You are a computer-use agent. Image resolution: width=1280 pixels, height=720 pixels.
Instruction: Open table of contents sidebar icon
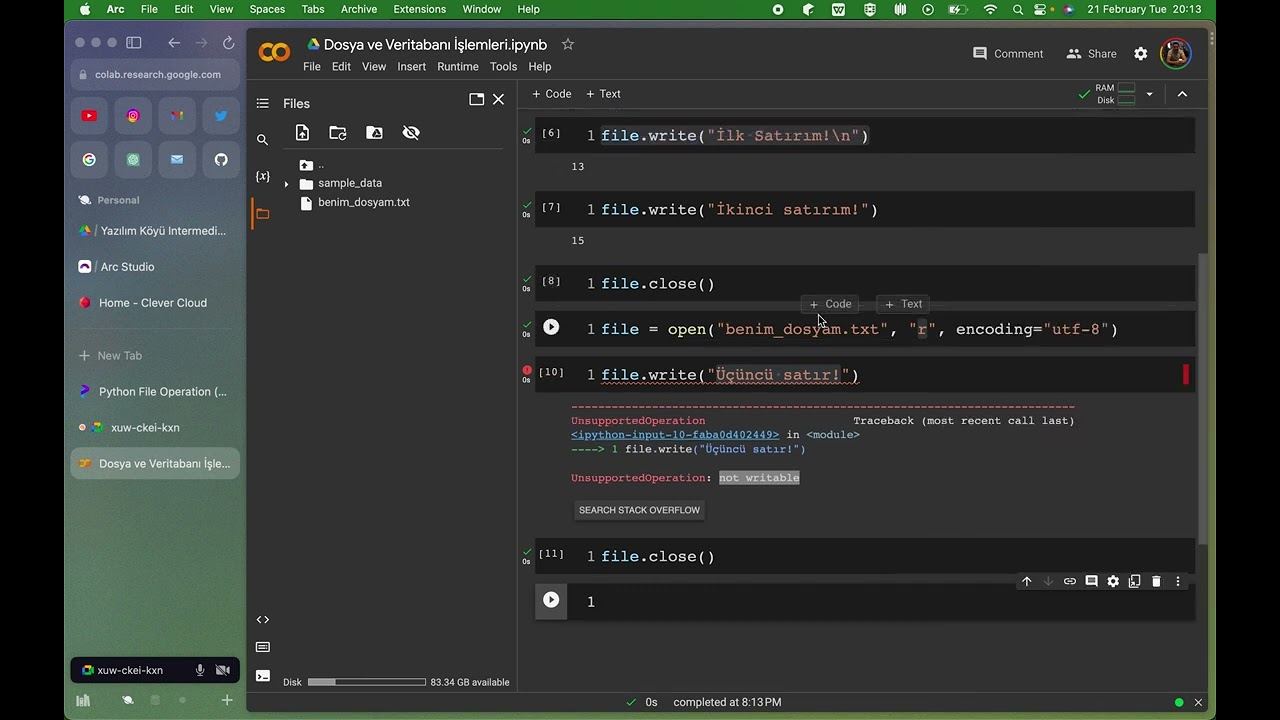pos(262,103)
